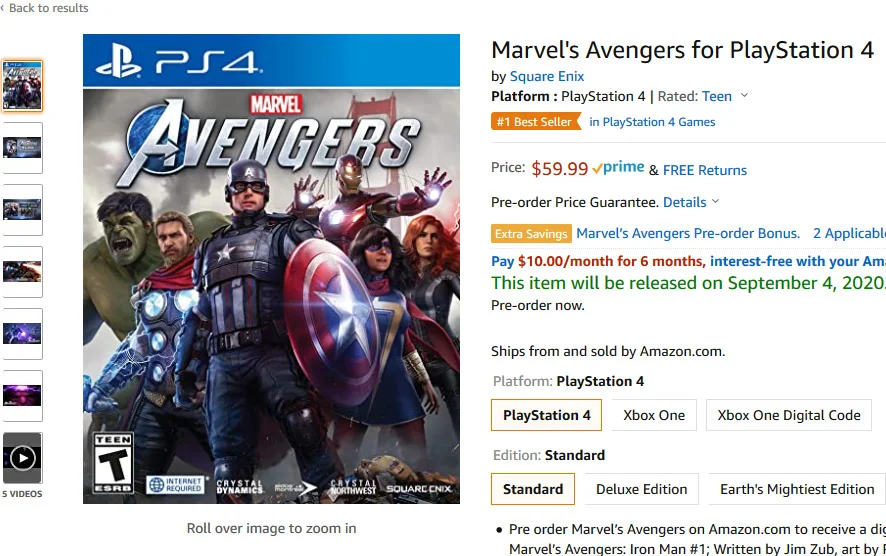Viewport: 886px width, 556px height.
Task: Play the product videos thumbnail
Action: 23,458
